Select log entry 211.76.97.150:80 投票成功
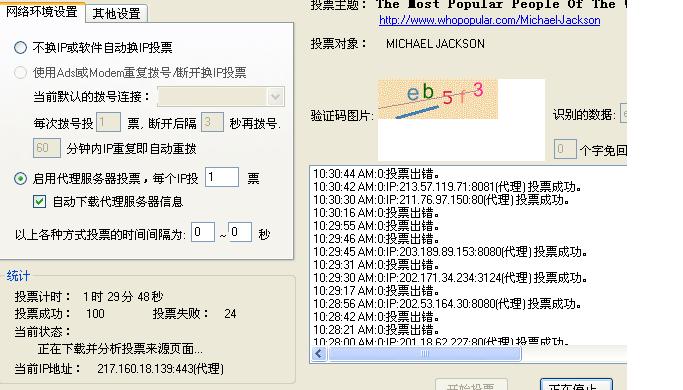The height and width of the screenshot is (390, 683). [x=441, y=200]
